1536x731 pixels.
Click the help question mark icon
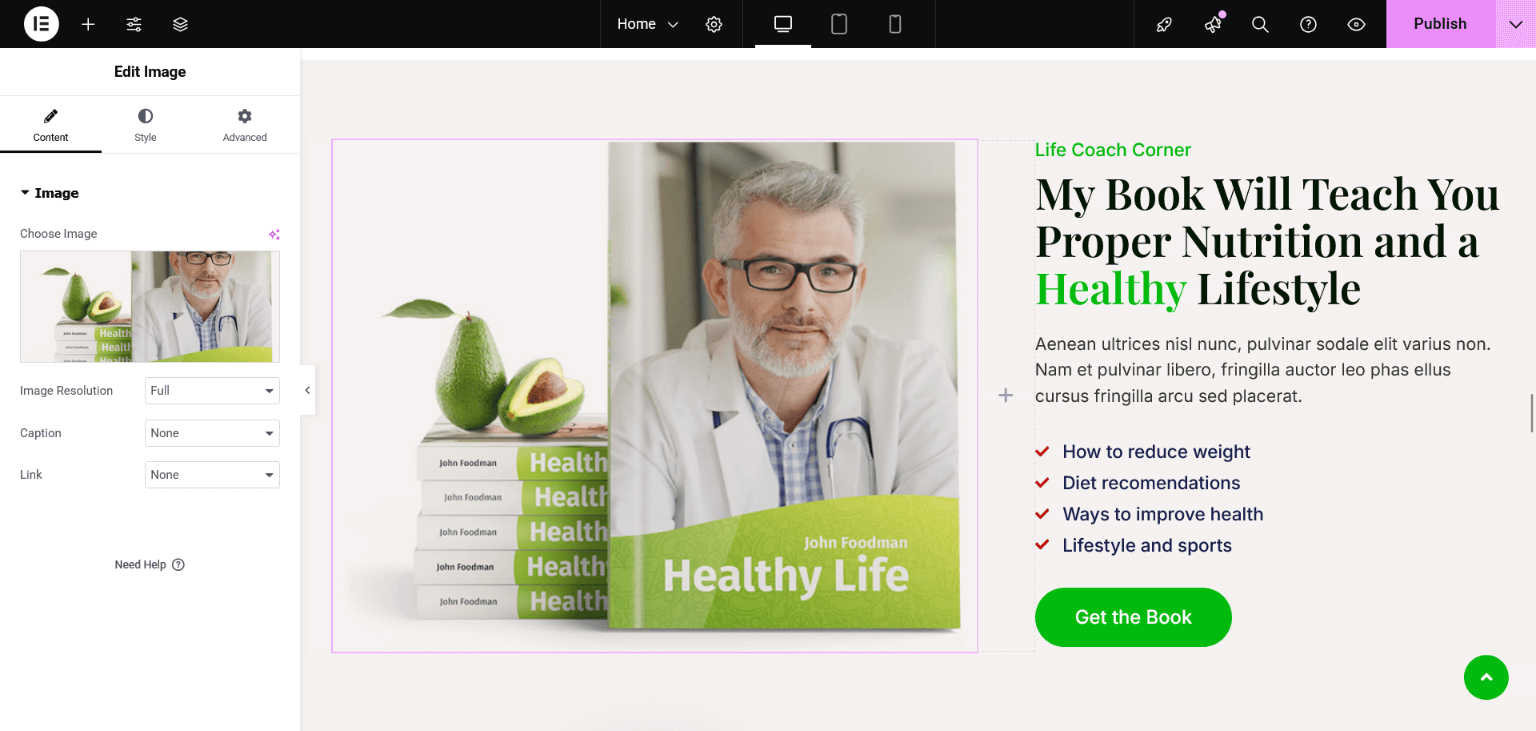[x=1308, y=24]
